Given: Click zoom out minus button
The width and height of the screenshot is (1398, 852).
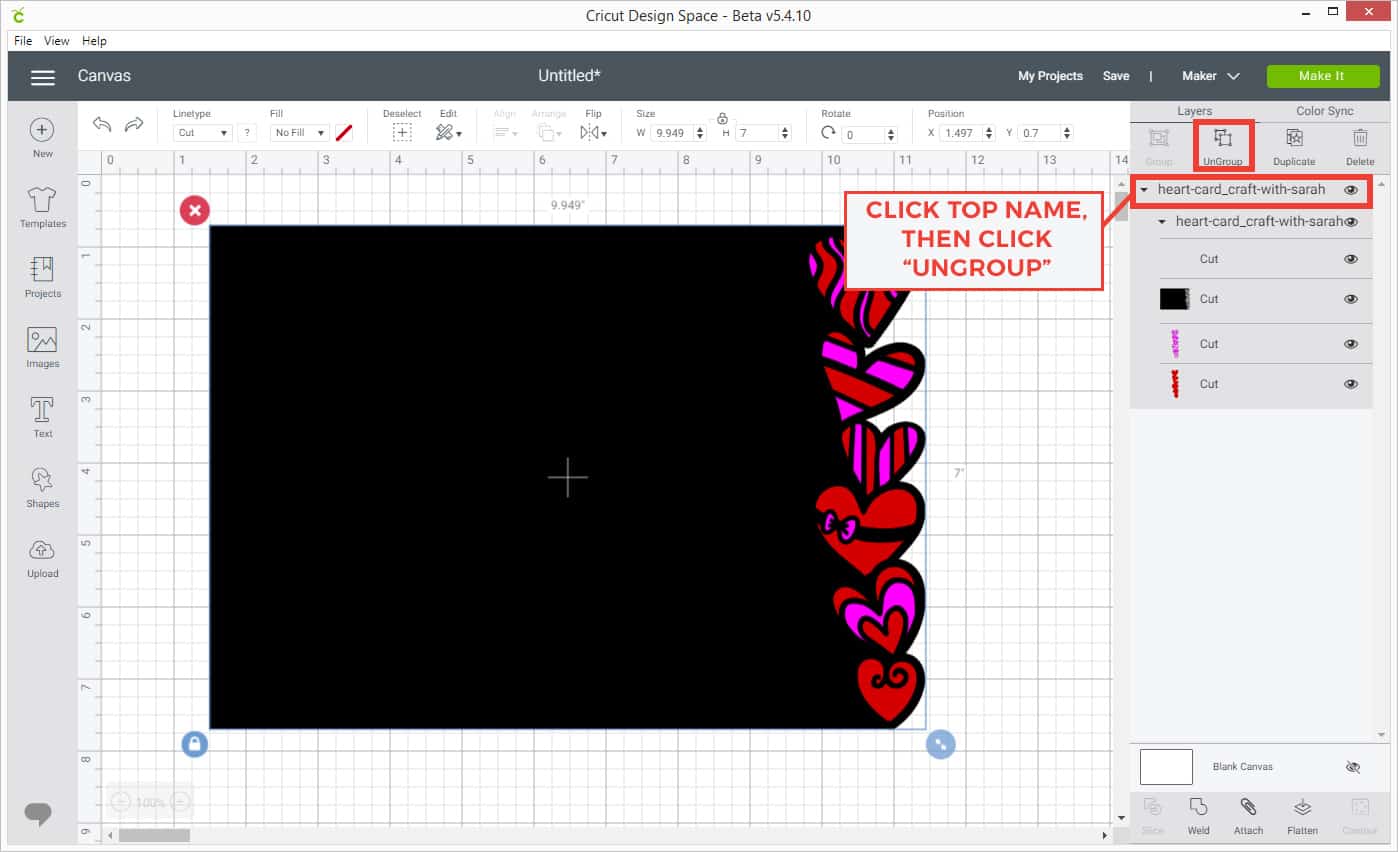Looking at the screenshot, I should click(120, 802).
